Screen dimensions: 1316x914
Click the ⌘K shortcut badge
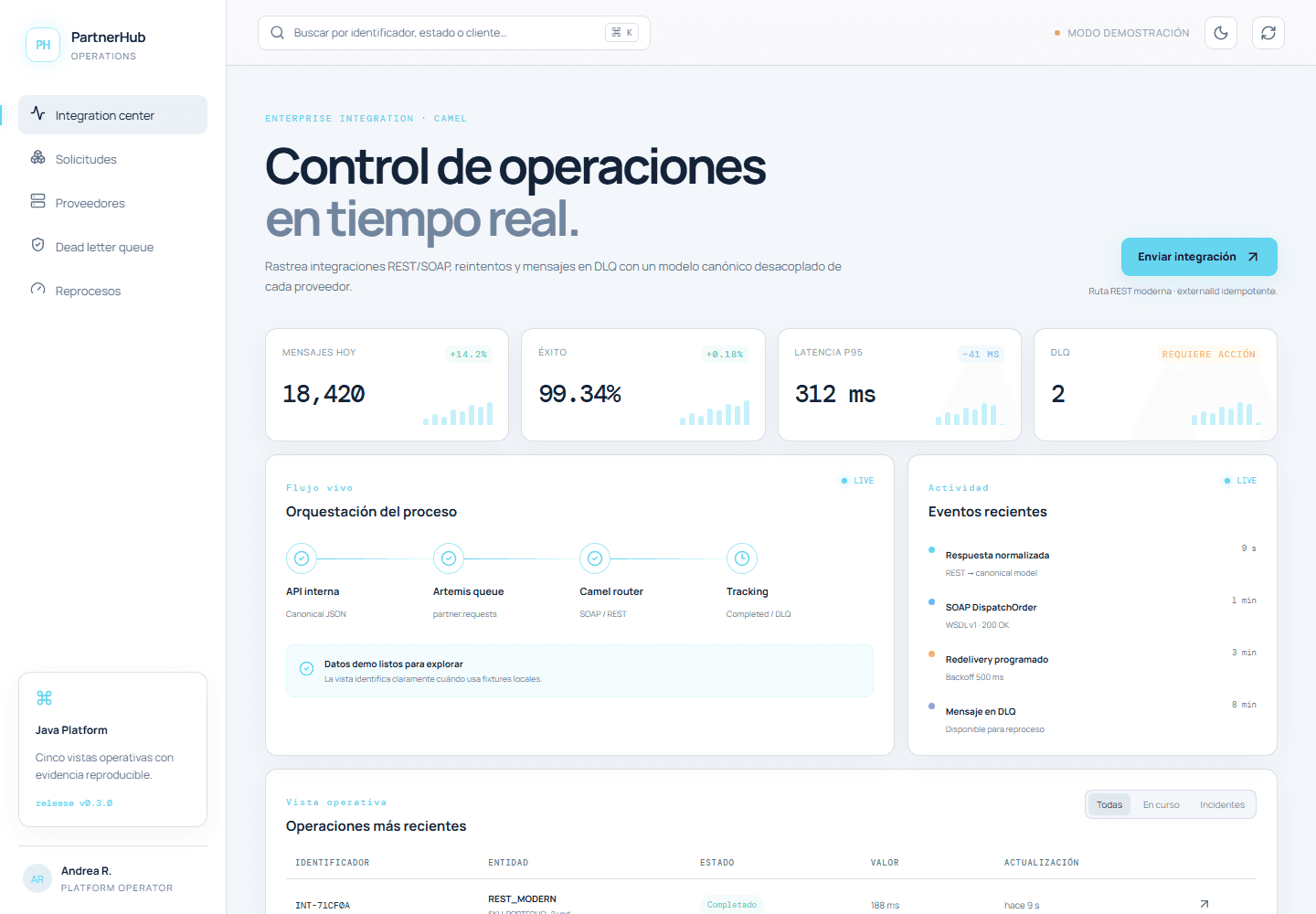coord(621,33)
